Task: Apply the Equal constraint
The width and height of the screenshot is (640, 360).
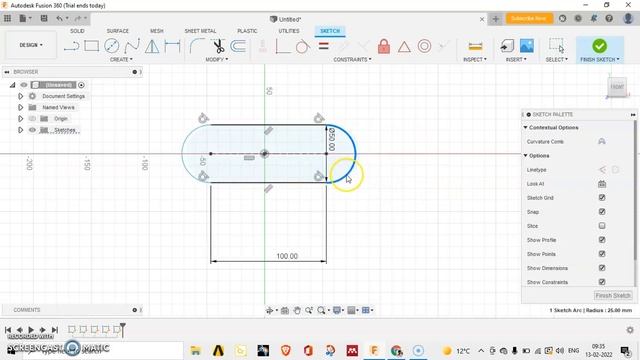Action: (324, 46)
